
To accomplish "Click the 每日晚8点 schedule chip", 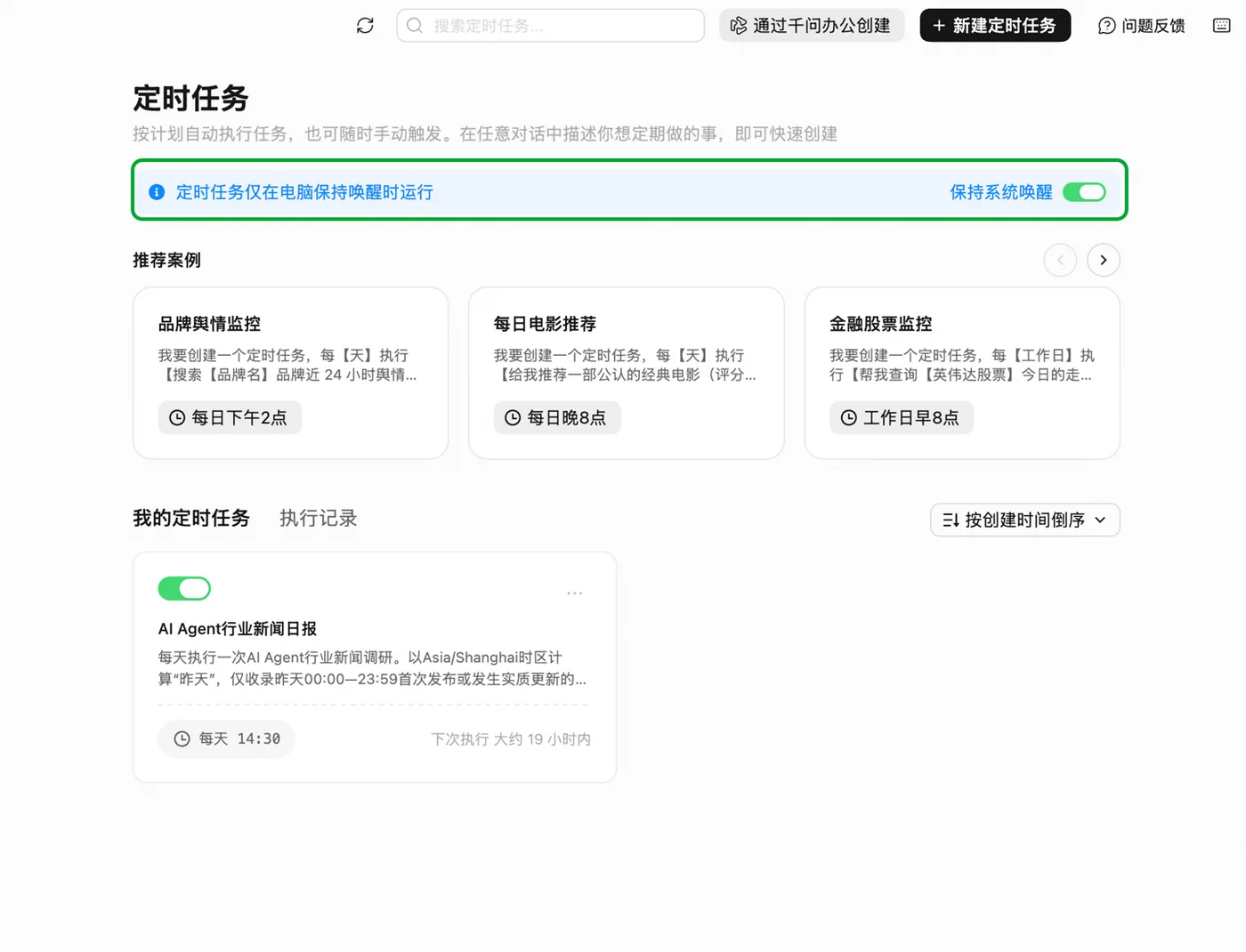I will click(557, 417).
